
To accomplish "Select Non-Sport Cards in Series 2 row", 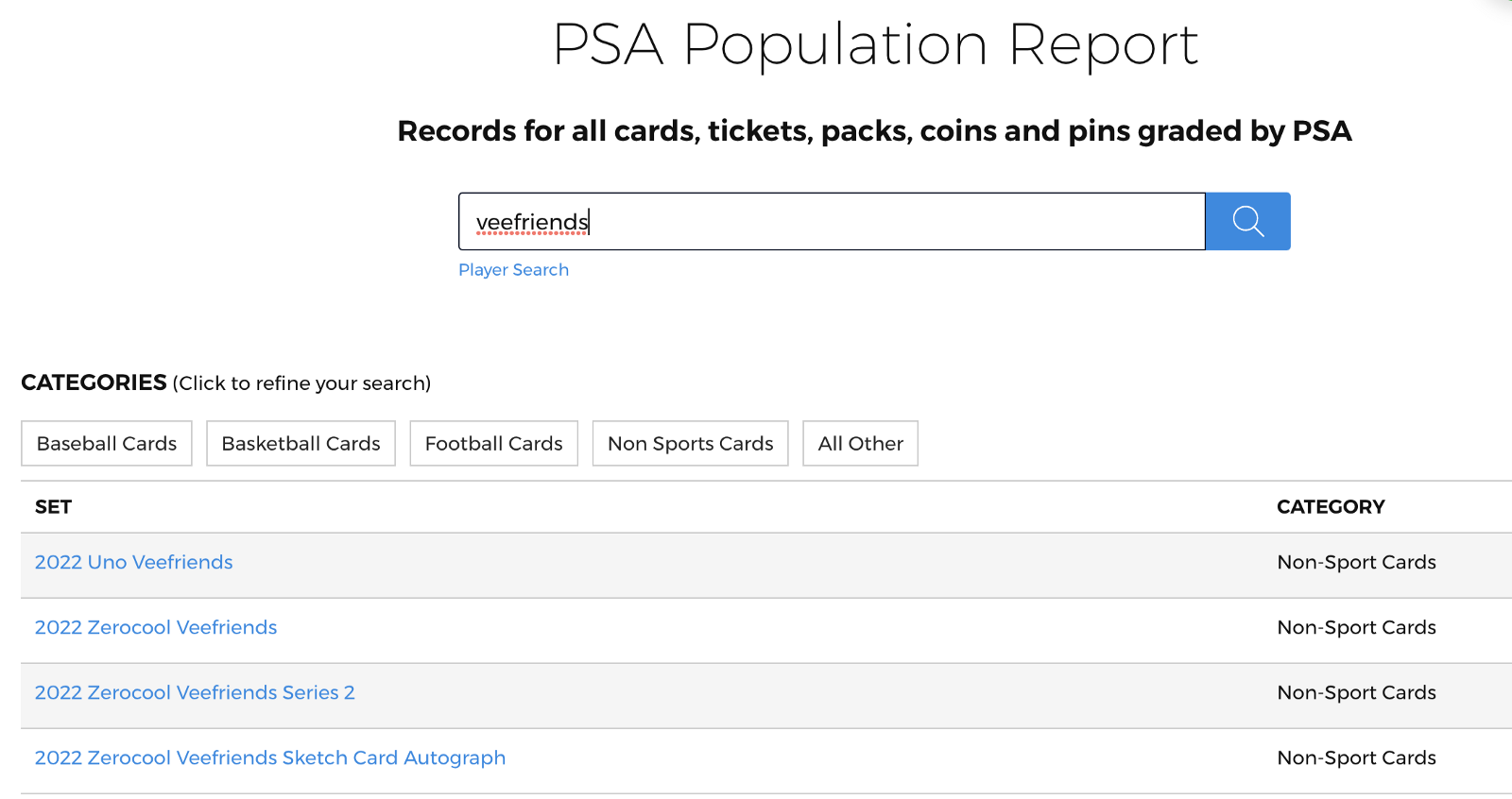I will tap(1356, 692).
